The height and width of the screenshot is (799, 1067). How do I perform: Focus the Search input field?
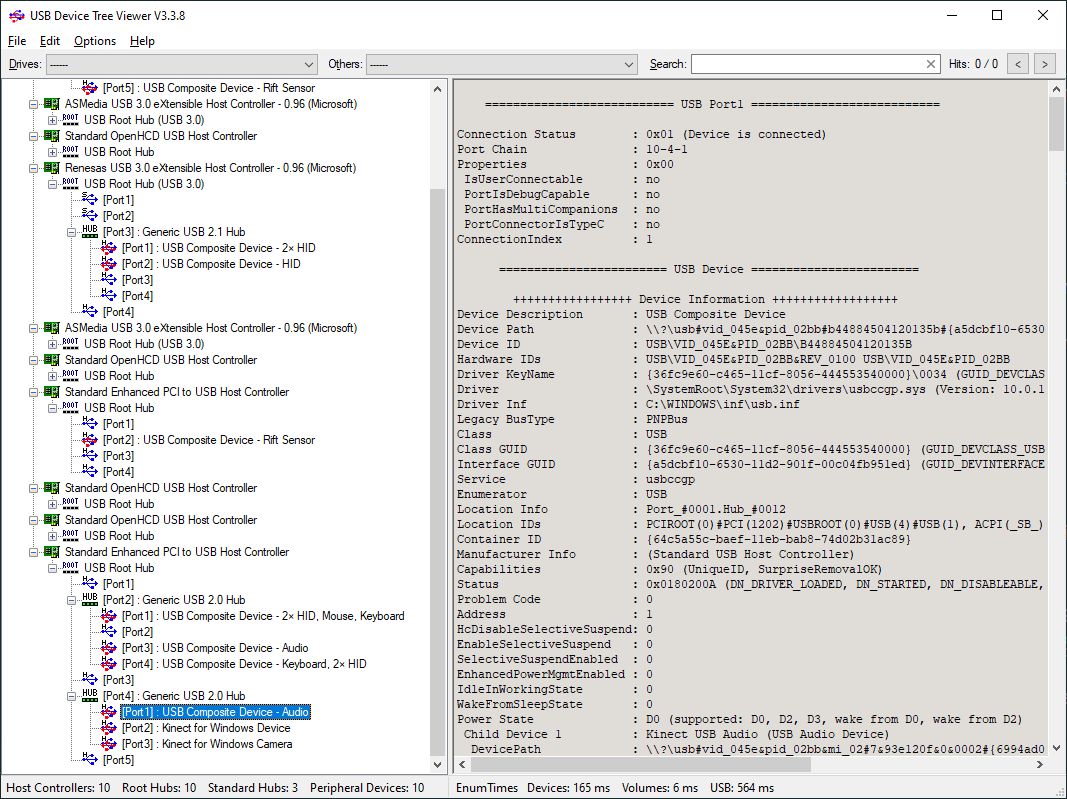click(808, 64)
